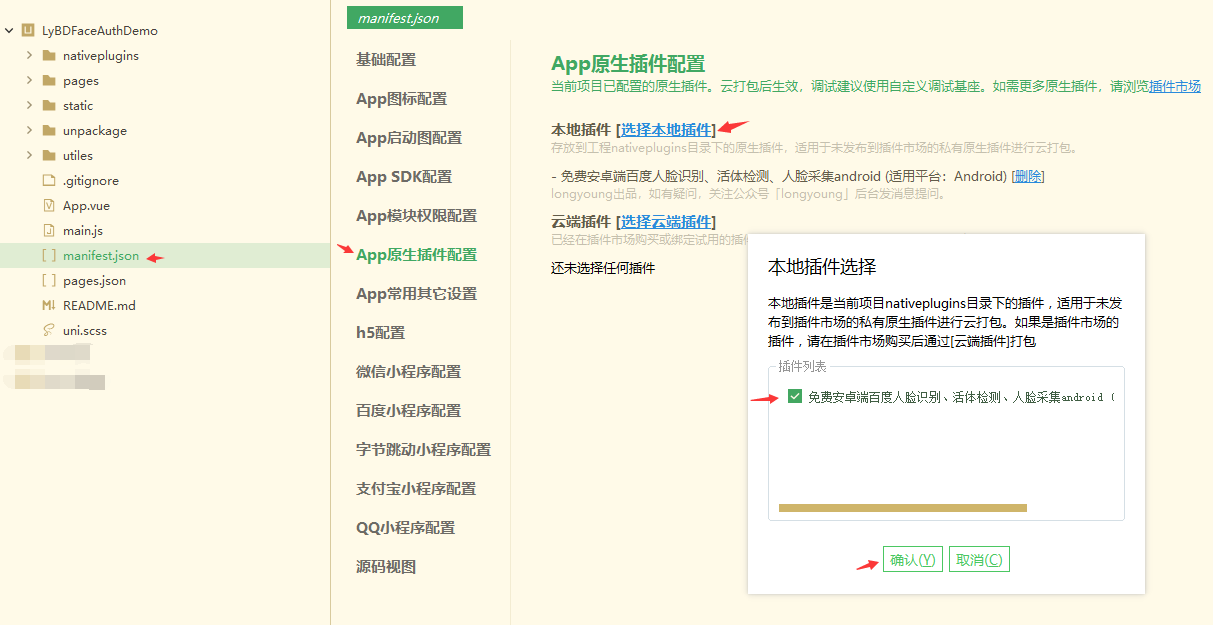Open App SDK配置 section
The width and height of the screenshot is (1213, 625).
[404, 177]
